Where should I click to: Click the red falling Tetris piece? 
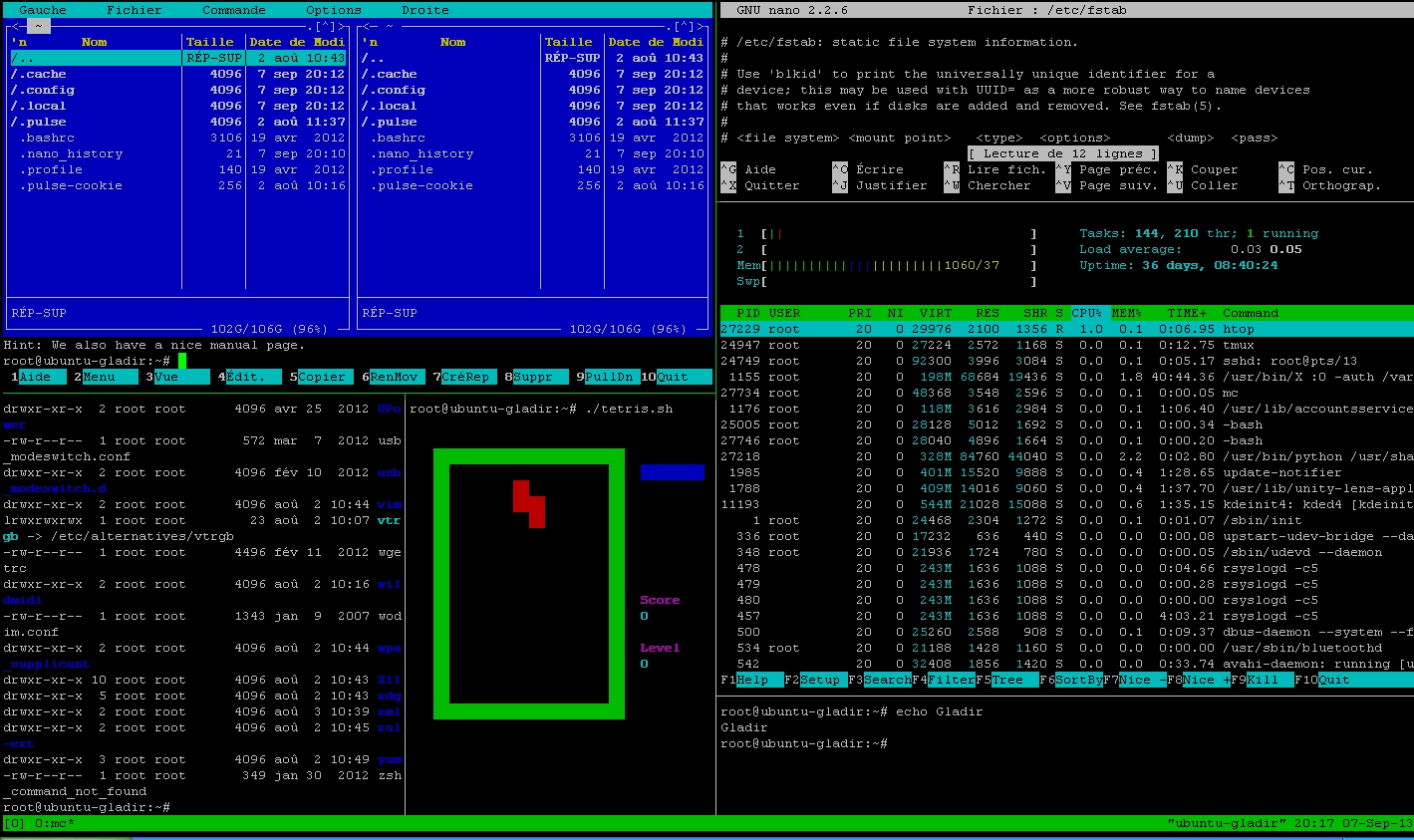[x=529, y=503]
